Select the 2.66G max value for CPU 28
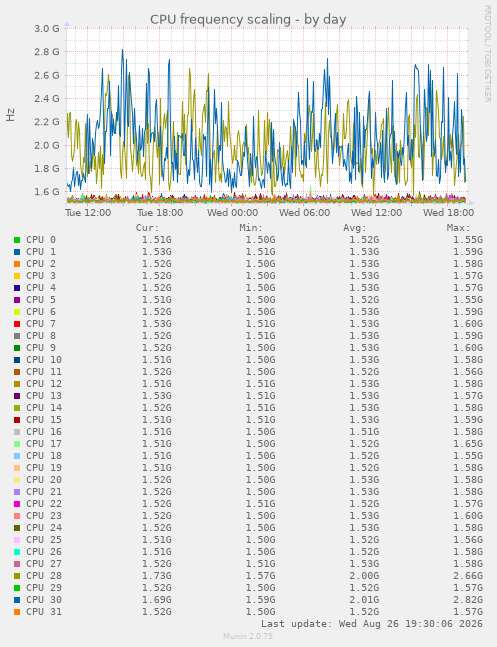This screenshot has height=647, width=497. [468, 576]
